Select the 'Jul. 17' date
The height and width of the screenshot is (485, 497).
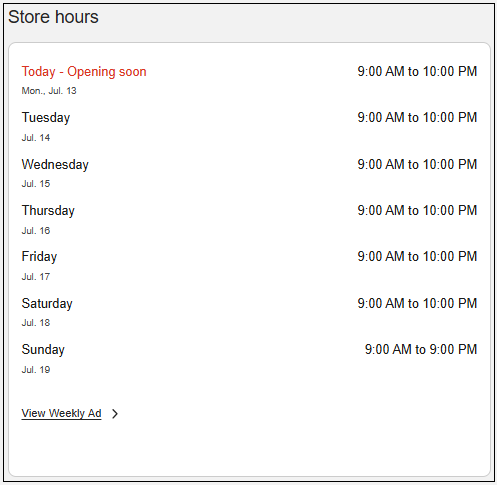(36, 277)
